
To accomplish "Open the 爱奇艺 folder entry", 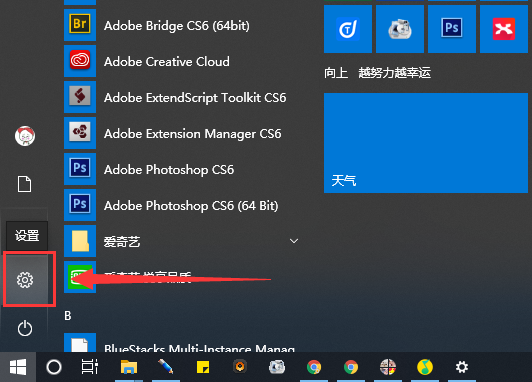I will coord(182,241).
